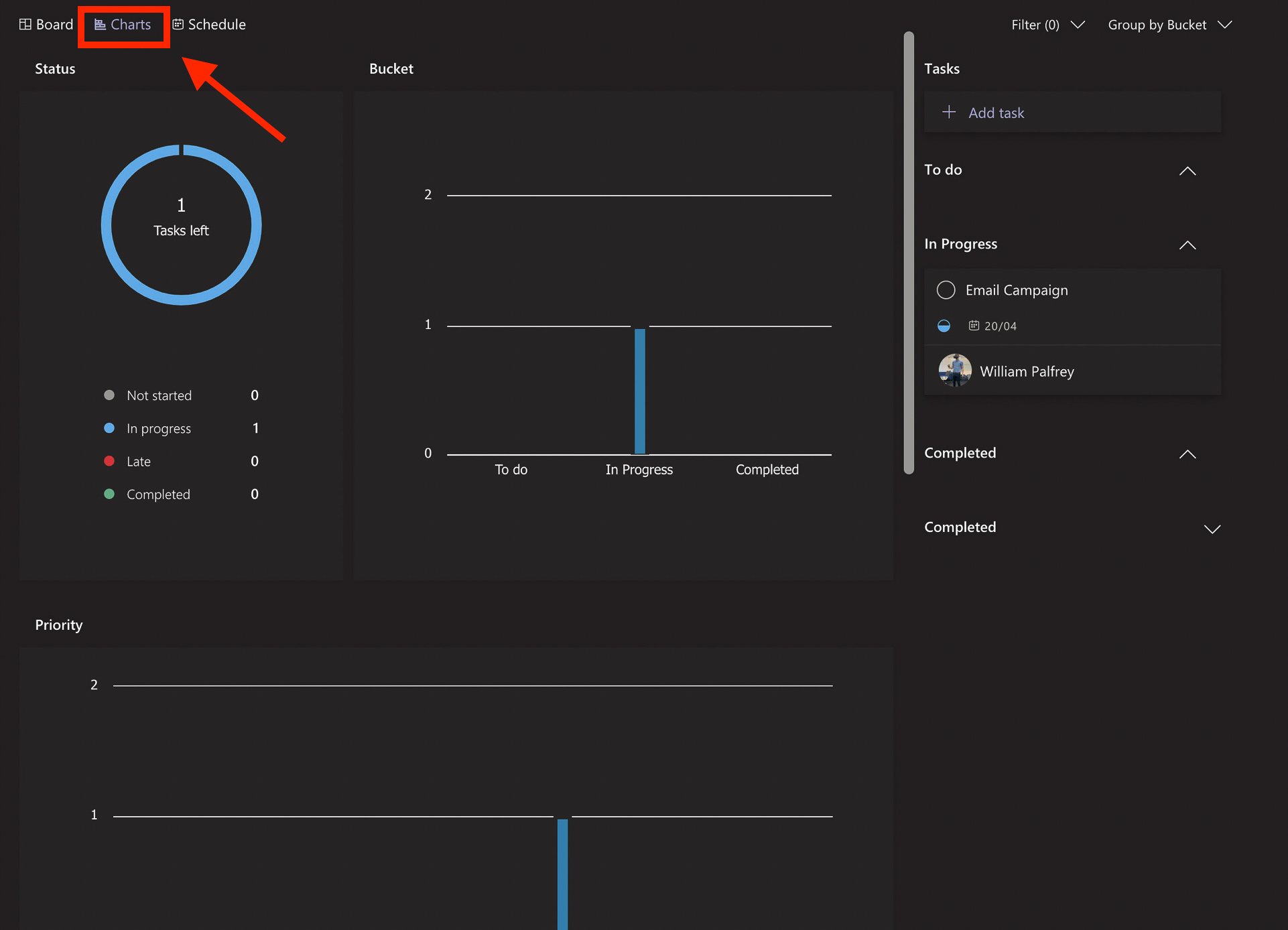1288x930 pixels.
Task: Collapse the first Completed bucket group
Action: click(x=1187, y=454)
